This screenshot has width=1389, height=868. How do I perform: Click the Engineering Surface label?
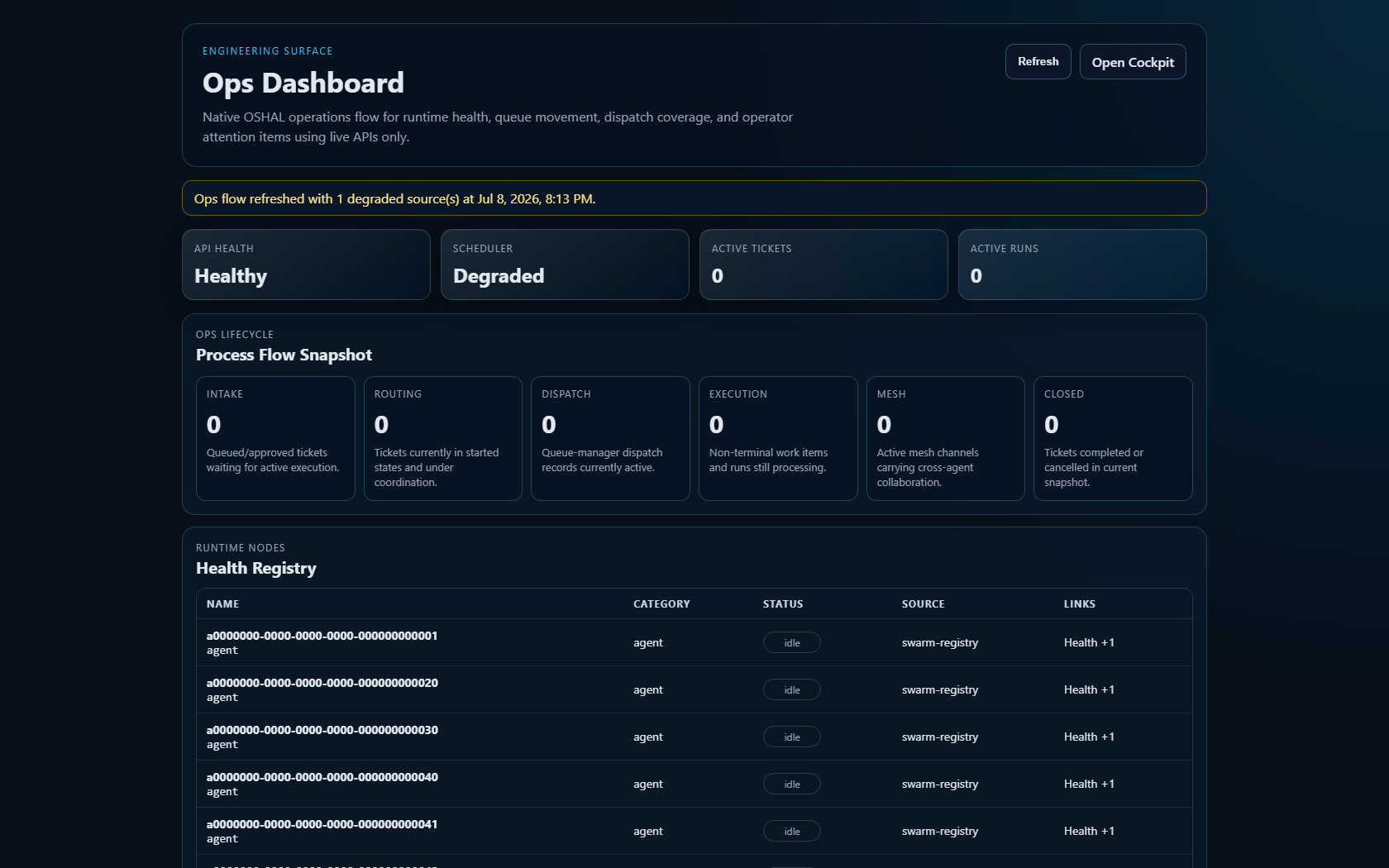pyautogui.click(x=268, y=51)
